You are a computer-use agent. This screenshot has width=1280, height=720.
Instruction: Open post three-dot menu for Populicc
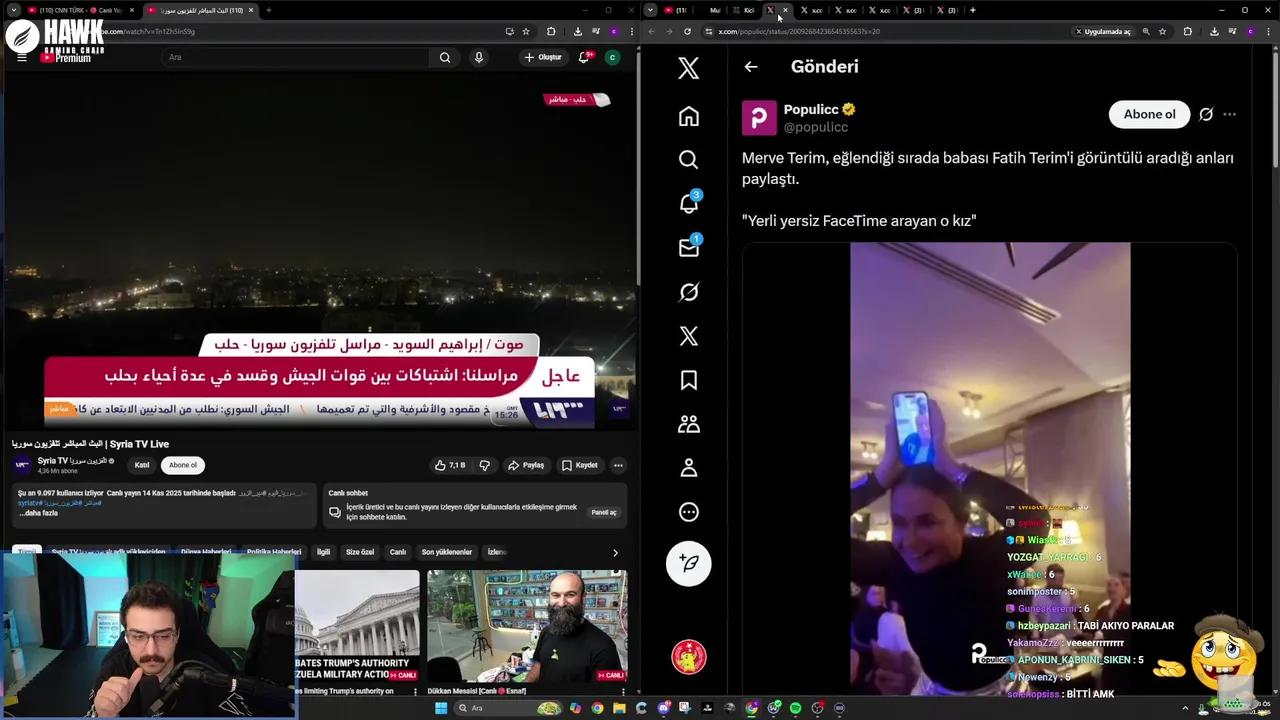point(1230,114)
